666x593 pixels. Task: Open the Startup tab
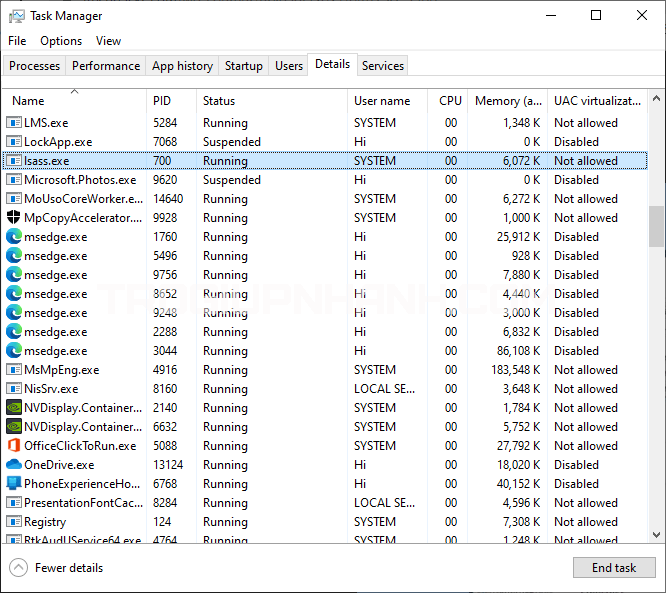point(244,66)
